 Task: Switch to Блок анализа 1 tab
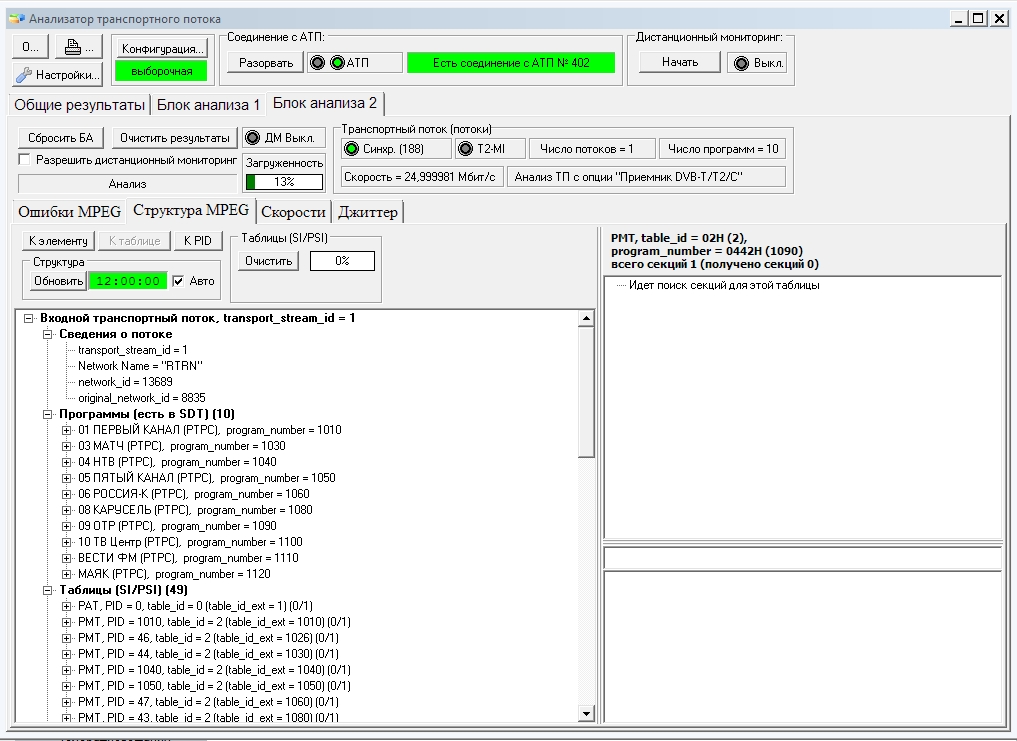pos(208,104)
